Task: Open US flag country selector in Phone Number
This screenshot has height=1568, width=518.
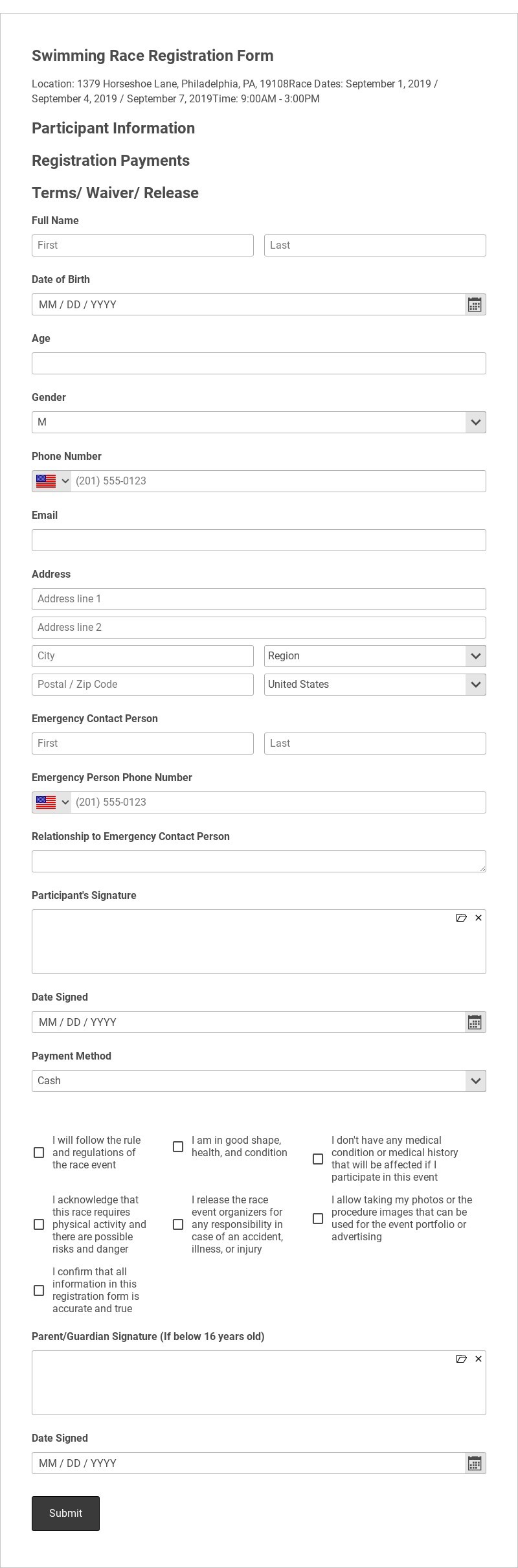Action: 52,481
